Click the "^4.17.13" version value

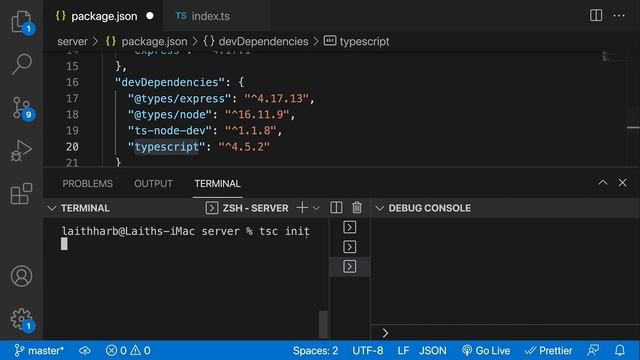(x=276, y=98)
